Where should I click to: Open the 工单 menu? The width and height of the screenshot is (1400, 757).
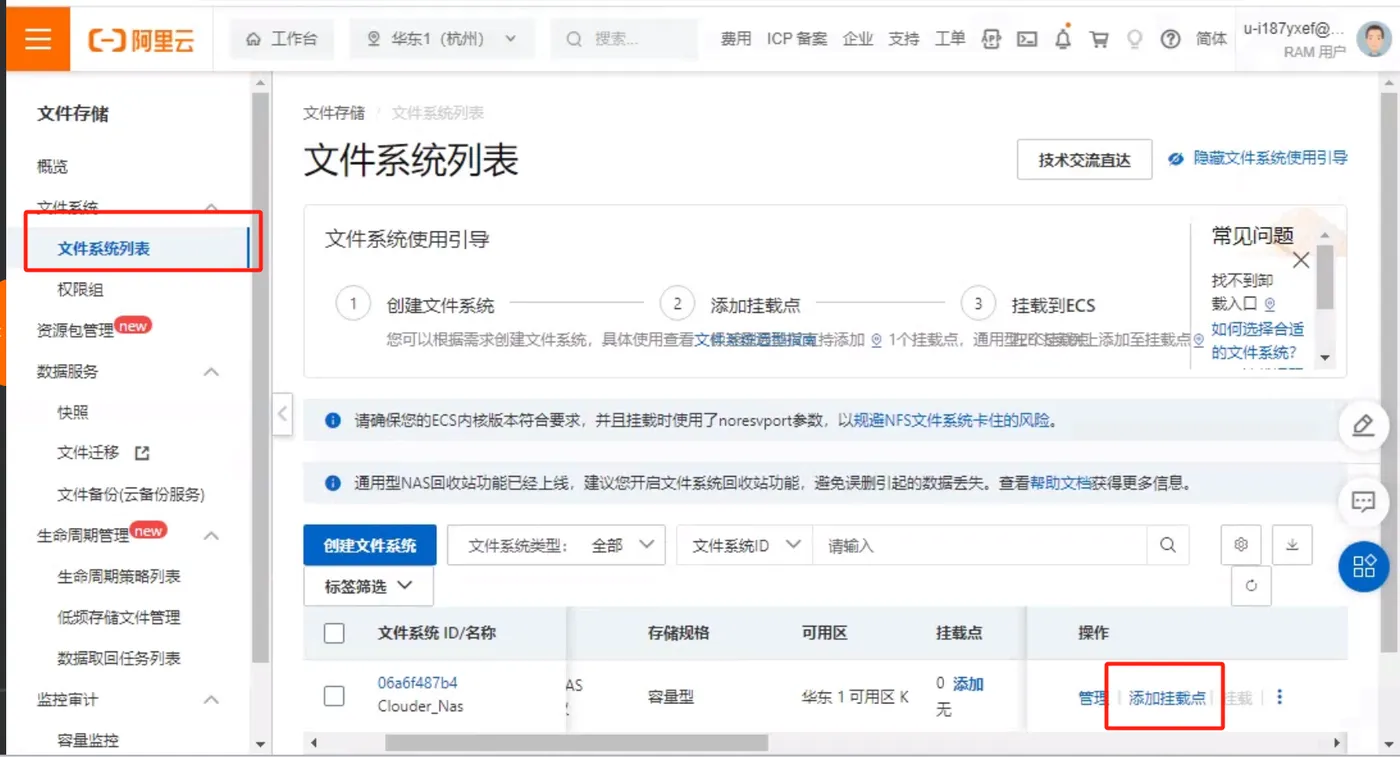tap(950, 39)
